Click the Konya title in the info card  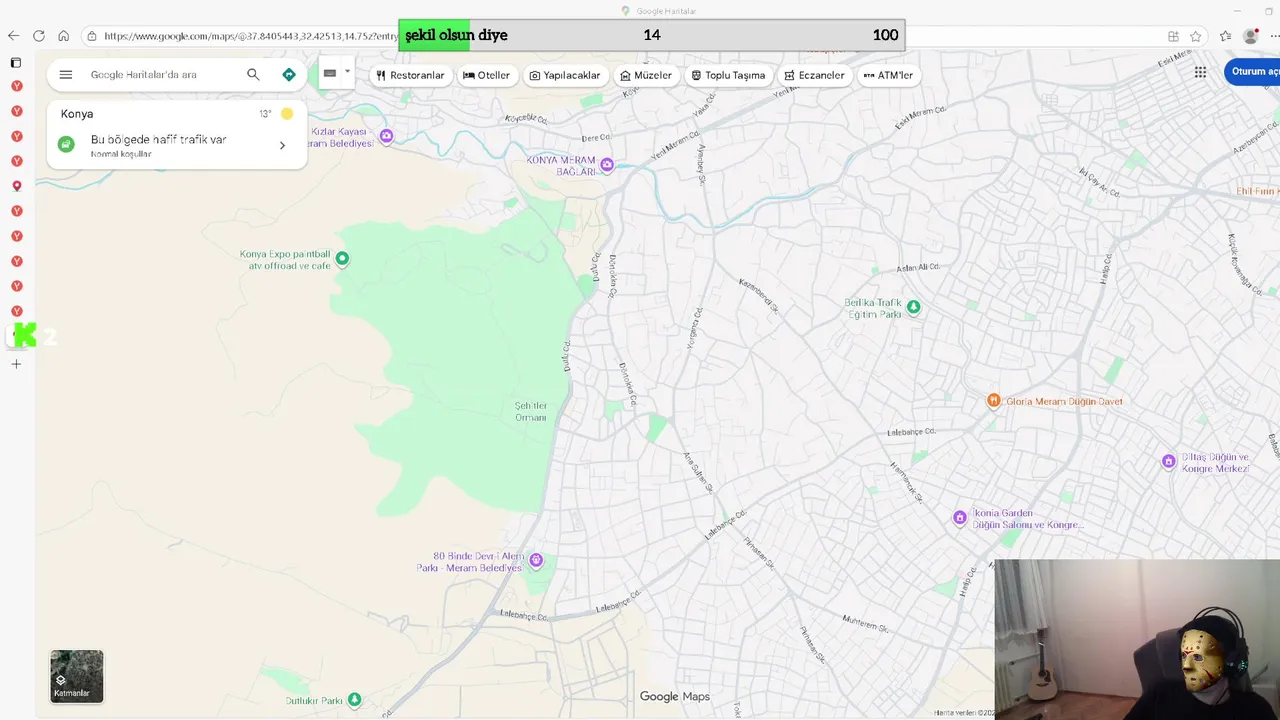pos(77,114)
